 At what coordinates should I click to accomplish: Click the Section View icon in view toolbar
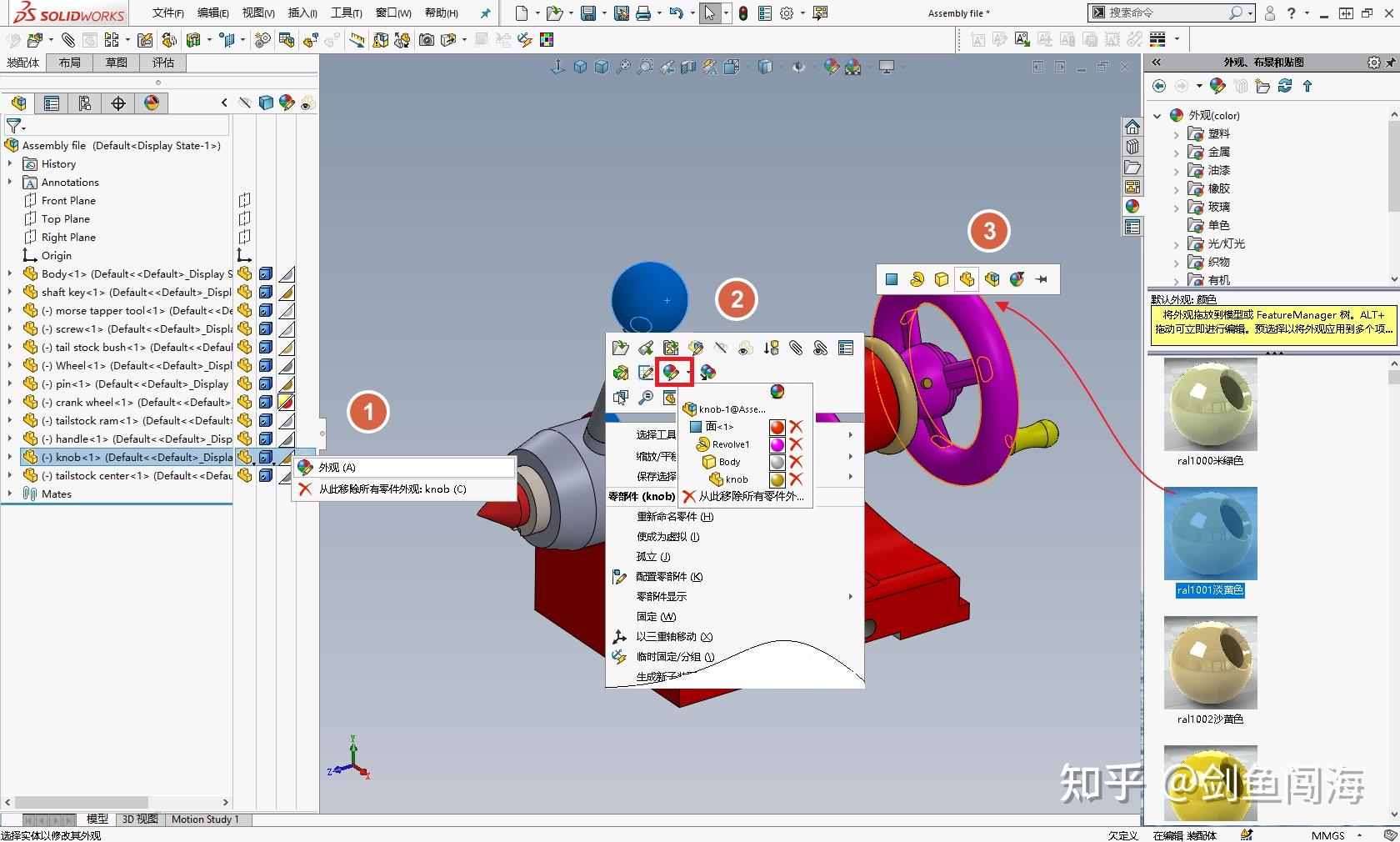688,67
